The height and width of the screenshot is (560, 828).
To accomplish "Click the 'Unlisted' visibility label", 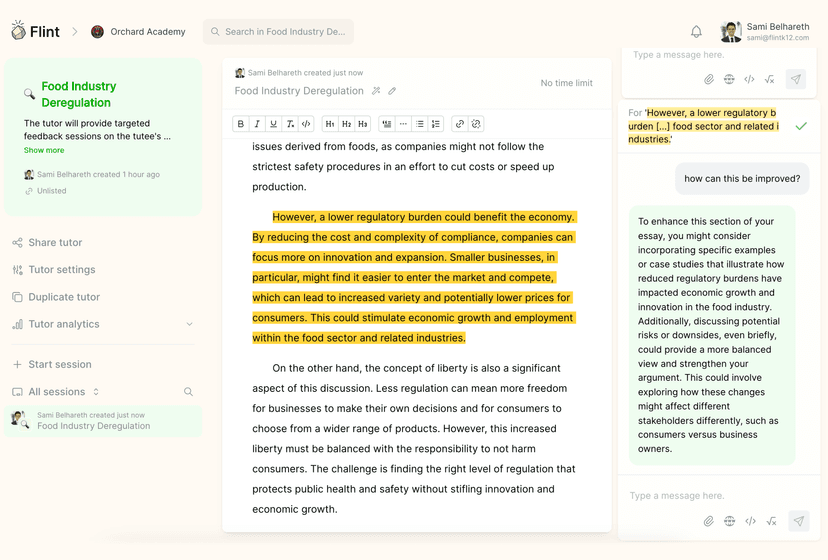I will tap(51, 191).
